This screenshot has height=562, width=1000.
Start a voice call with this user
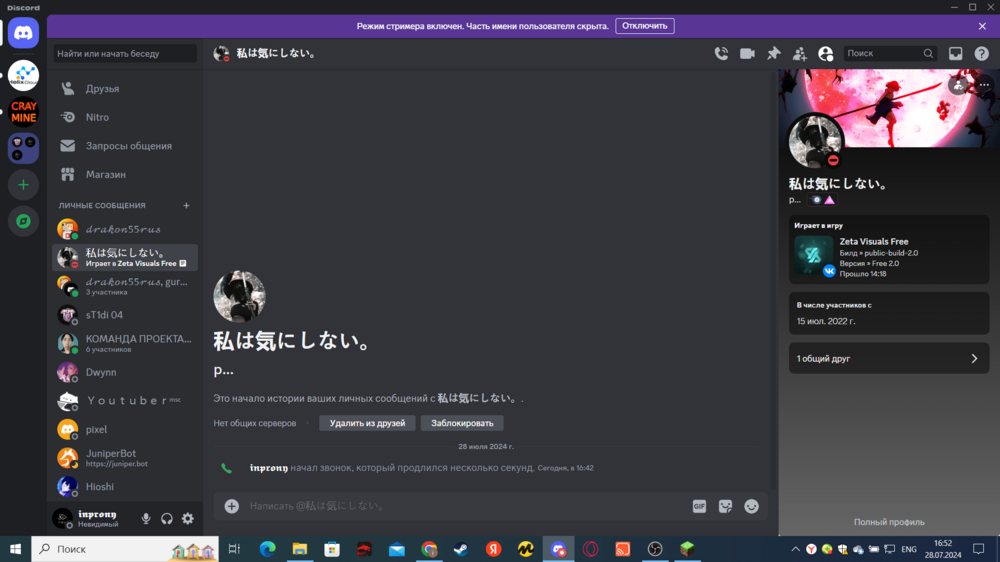tap(721, 54)
